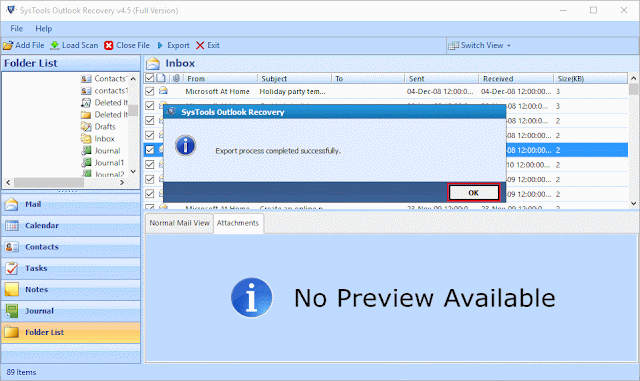Toggle the checkbox in the second email row
Viewport: 640px width, 381px height.
pyautogui.click(x=150, y=106)
